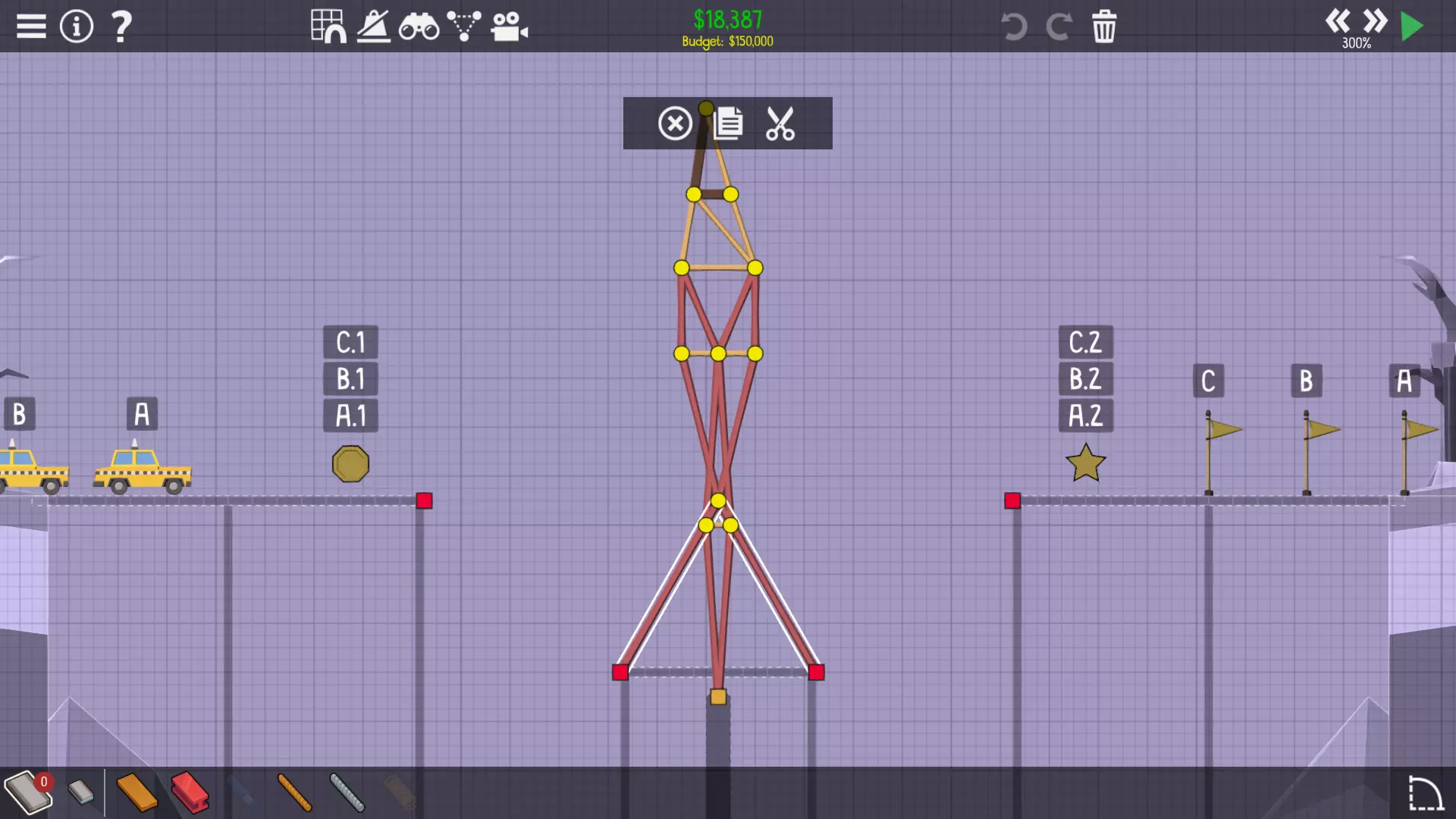Toggle the grid and arch tool

click(x=328, y=27)
